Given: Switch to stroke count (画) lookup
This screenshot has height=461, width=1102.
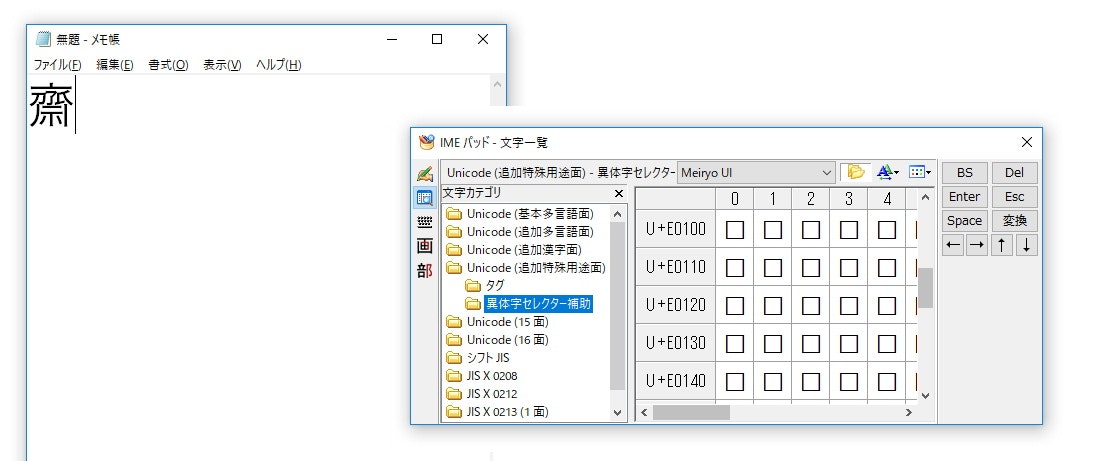Looking at the screenshot, I should [x=424, y=246].
